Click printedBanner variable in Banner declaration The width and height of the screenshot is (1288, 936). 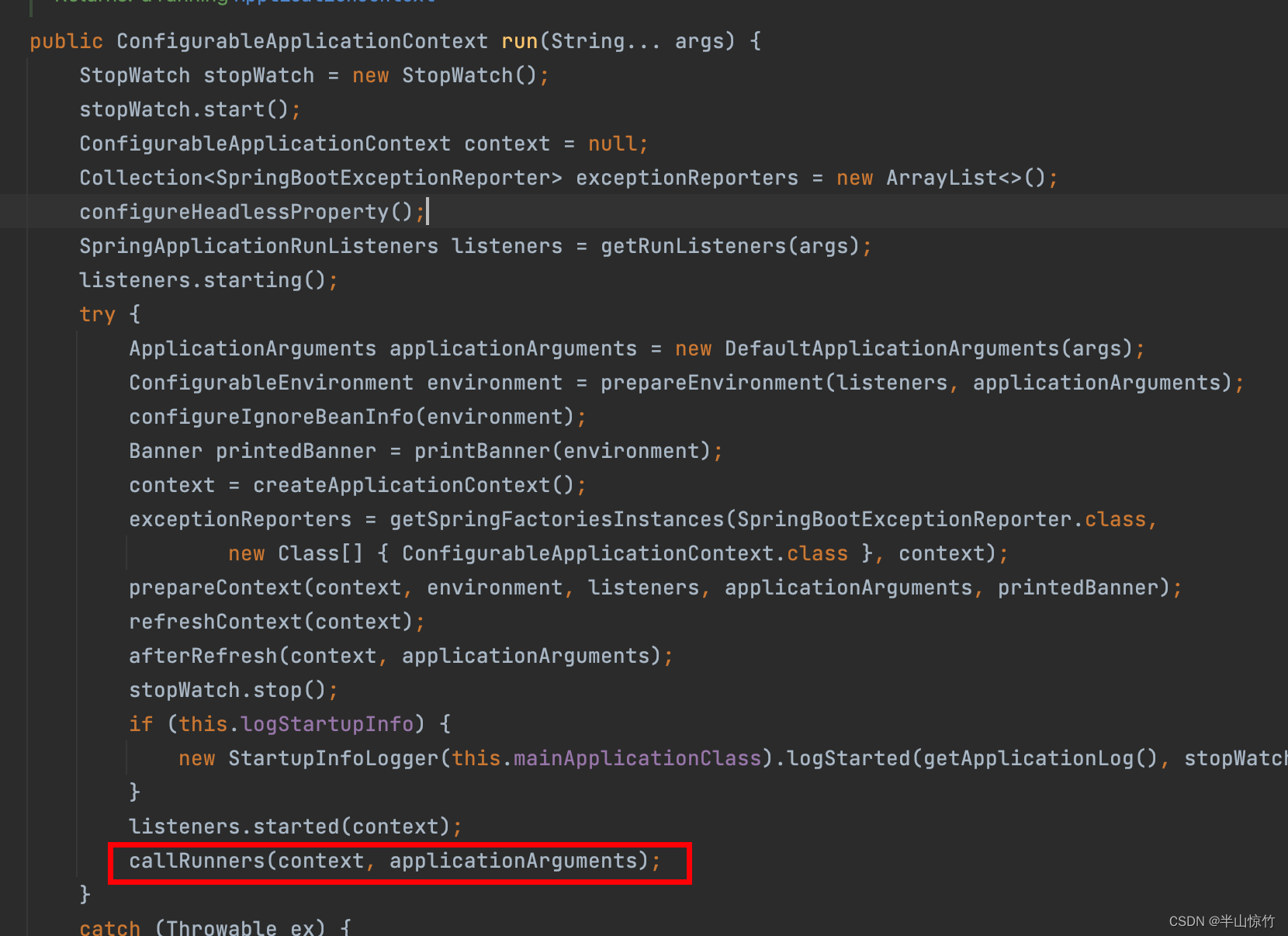click(296, 451)
